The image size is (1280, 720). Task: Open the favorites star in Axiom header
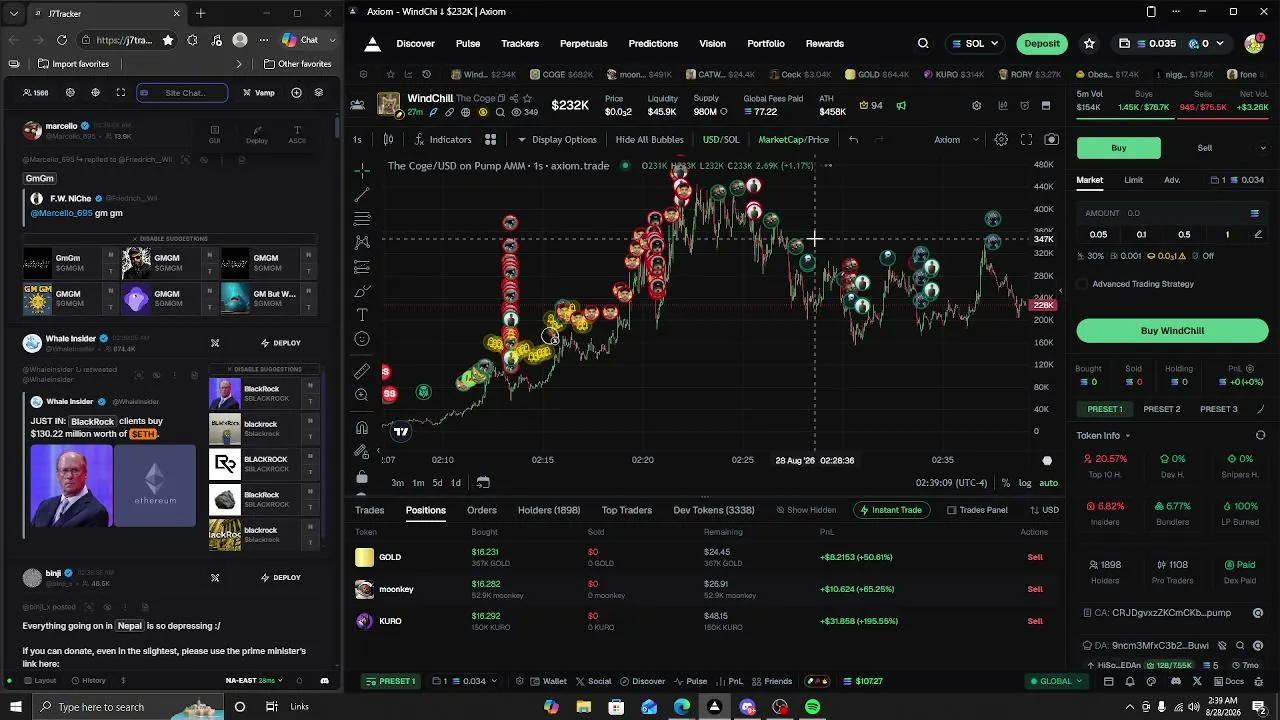[x=1089, y=44]
